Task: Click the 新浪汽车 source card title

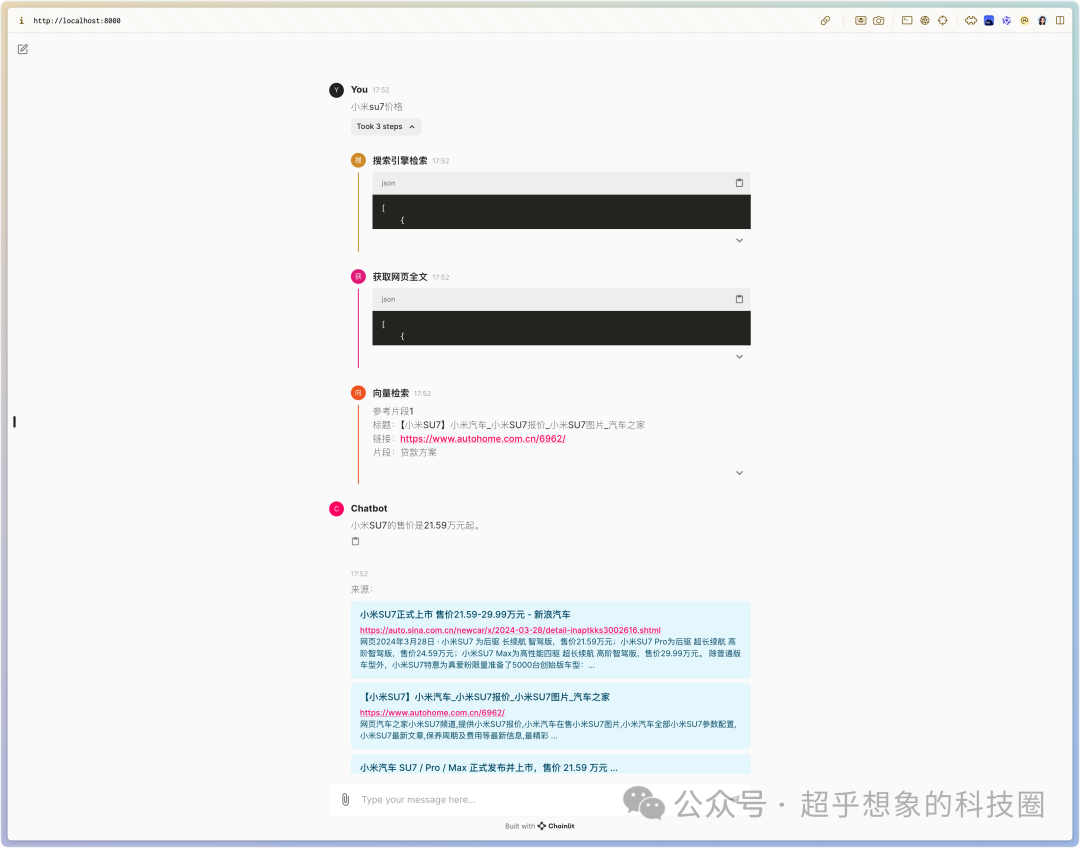Action: tap(465, 614)
